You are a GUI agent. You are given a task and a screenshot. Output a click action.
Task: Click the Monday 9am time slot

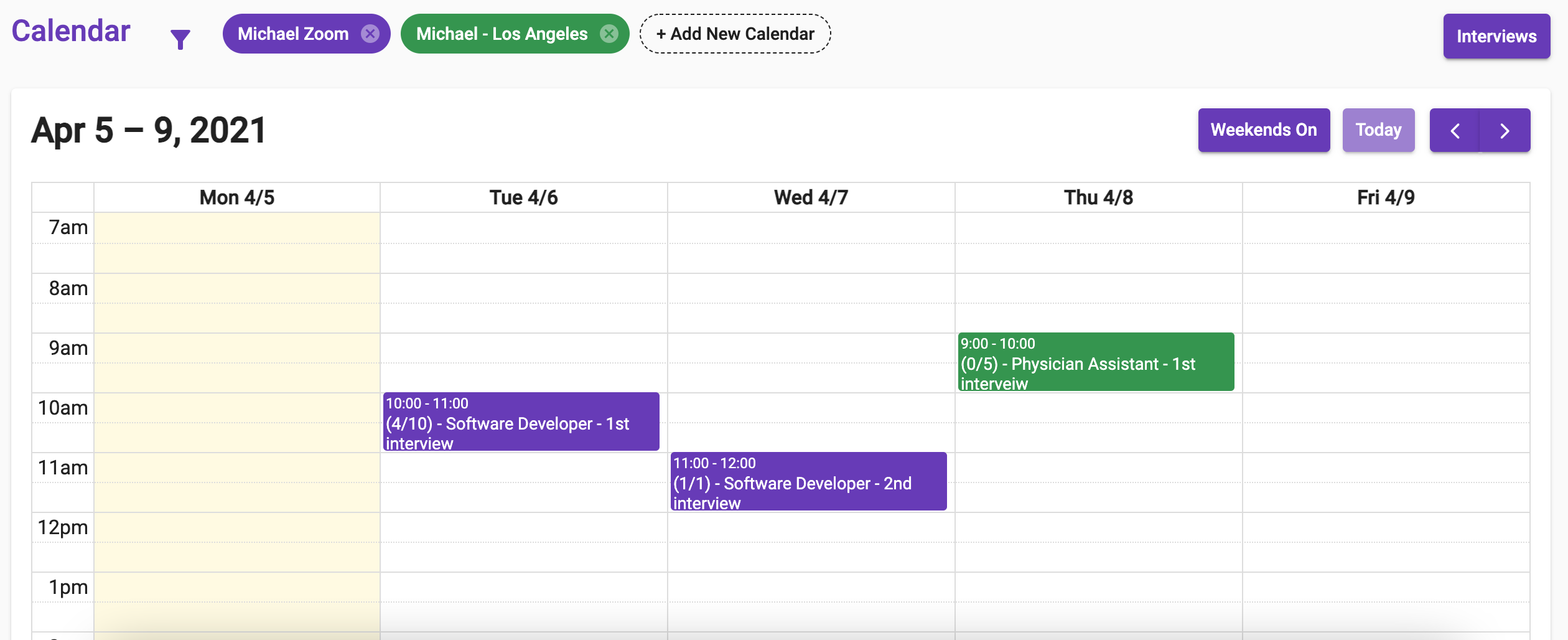236,349
